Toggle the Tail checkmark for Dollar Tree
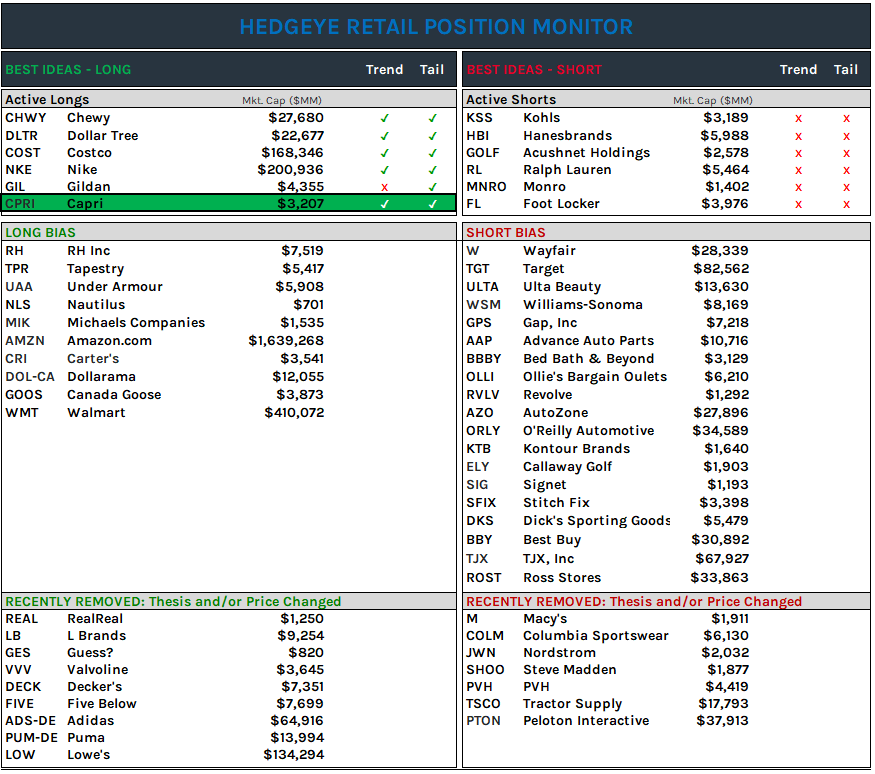875x774 pixels. [x=432, y=135]
